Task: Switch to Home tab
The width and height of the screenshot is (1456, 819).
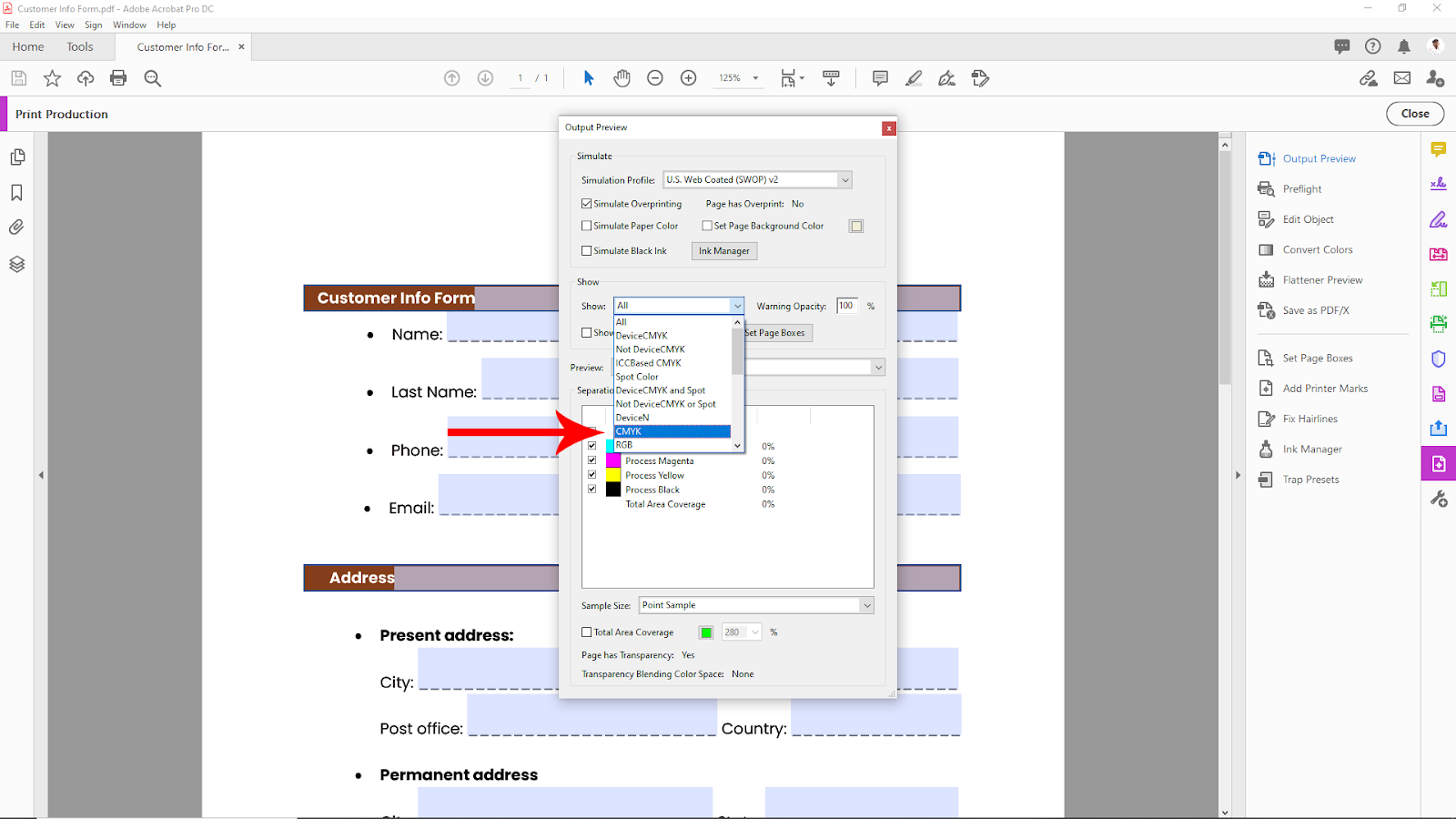Action: (28, 46)
